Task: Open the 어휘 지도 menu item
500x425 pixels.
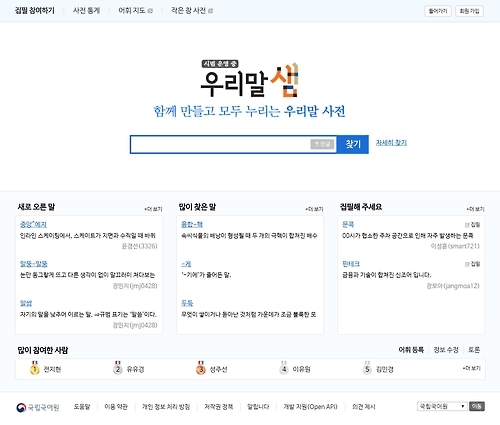Action: pyautogui.click(x=132, y=11)
